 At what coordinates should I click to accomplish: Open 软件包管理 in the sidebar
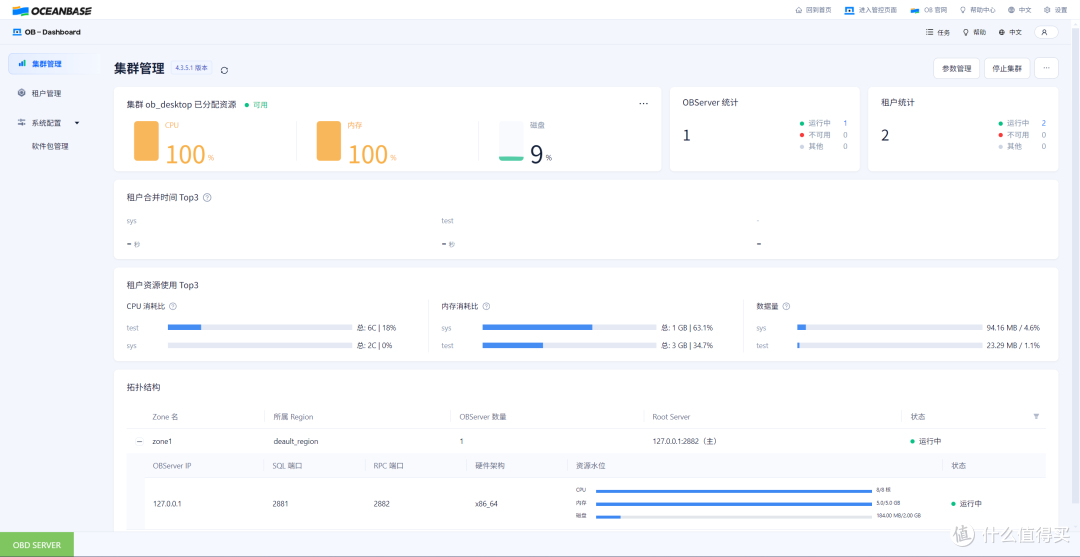point(50,146)
